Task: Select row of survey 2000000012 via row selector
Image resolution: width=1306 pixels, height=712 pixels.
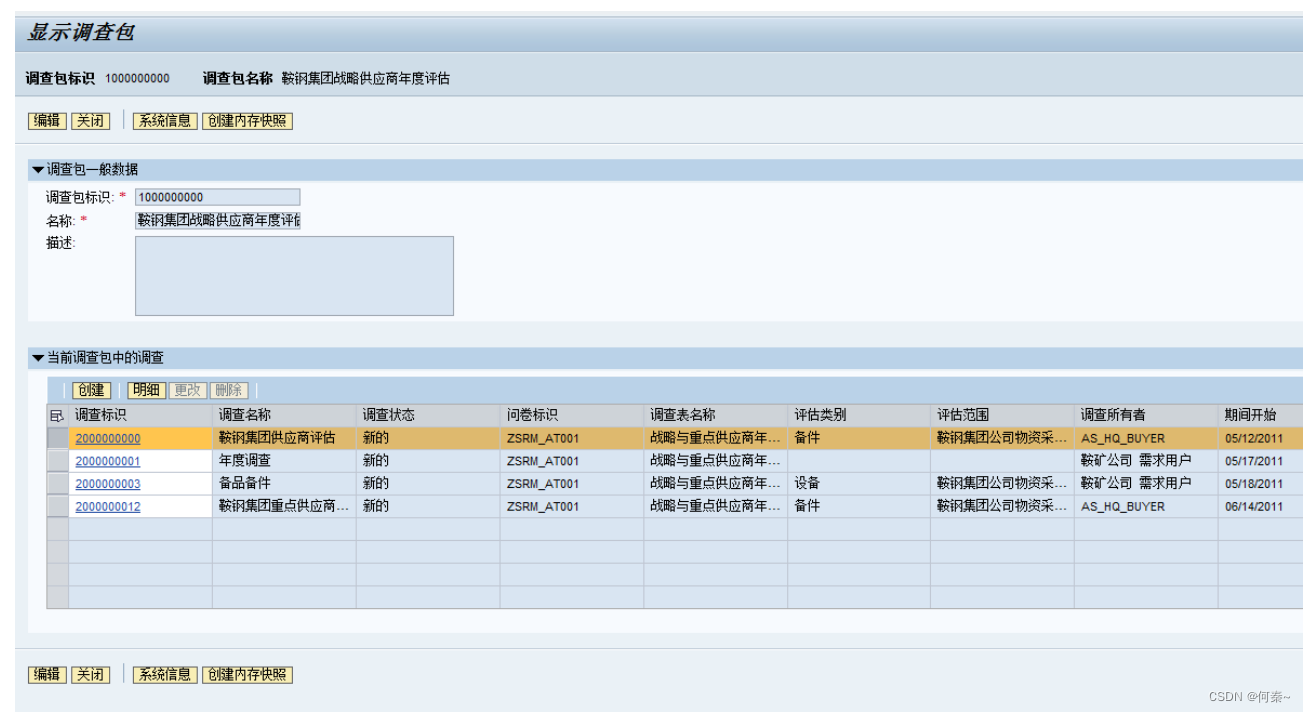Action: coord(58,507)
